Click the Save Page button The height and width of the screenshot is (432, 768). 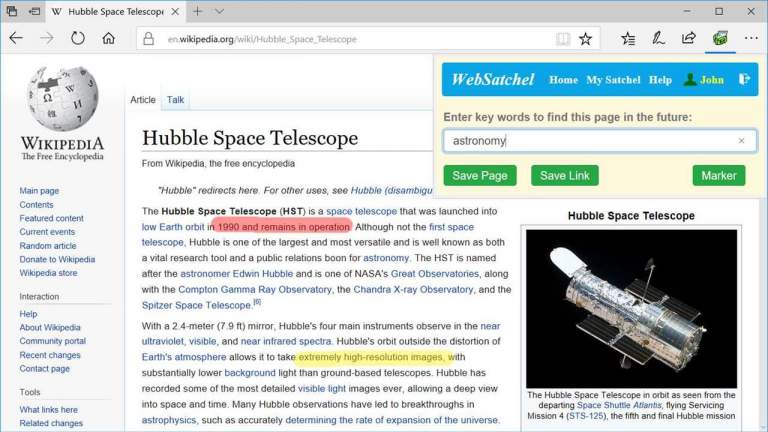tap(480, 175)
